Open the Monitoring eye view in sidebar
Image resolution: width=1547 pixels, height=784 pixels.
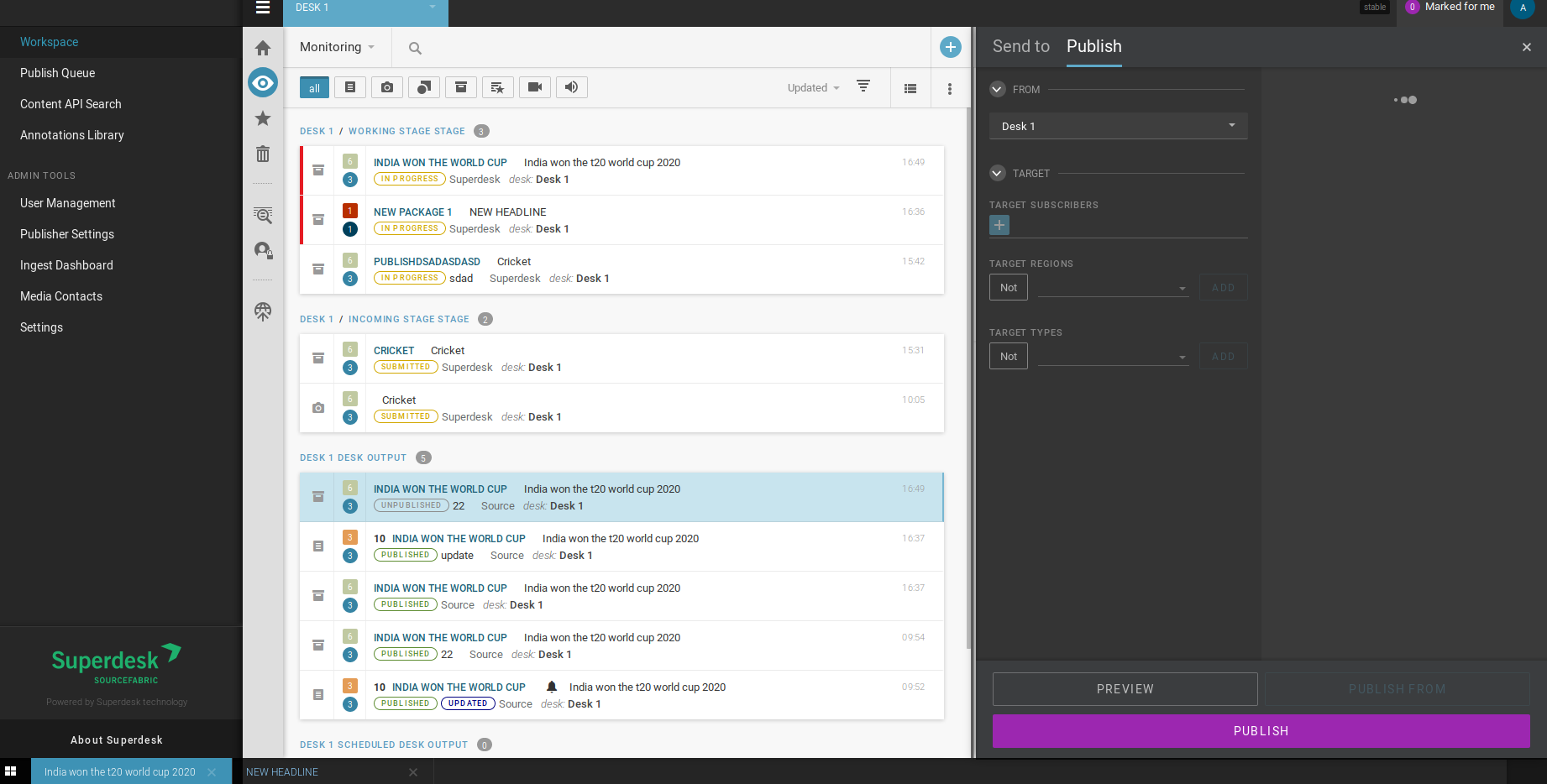pos(262,82)
